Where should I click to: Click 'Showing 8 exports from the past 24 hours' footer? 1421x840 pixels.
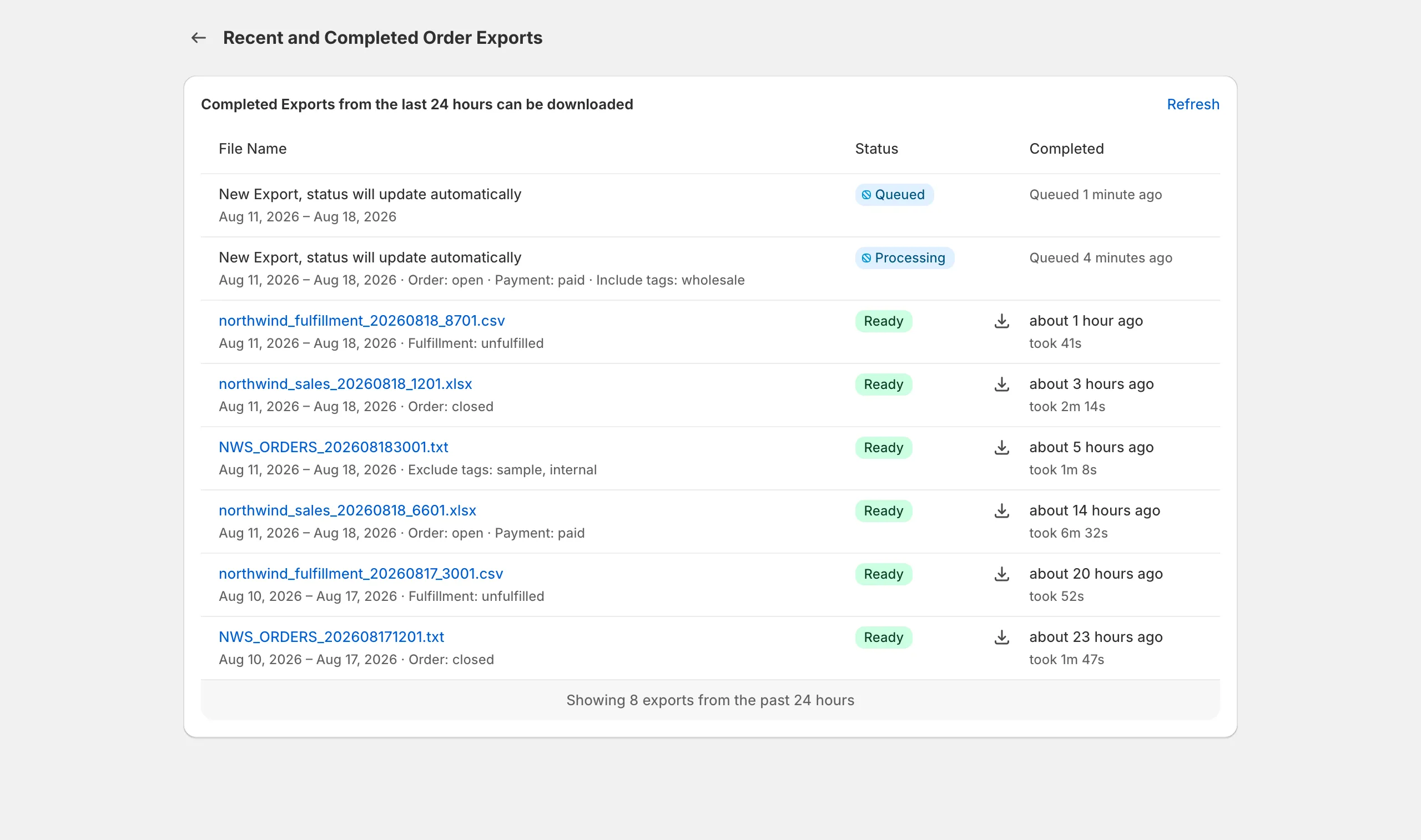pos(710,700)
